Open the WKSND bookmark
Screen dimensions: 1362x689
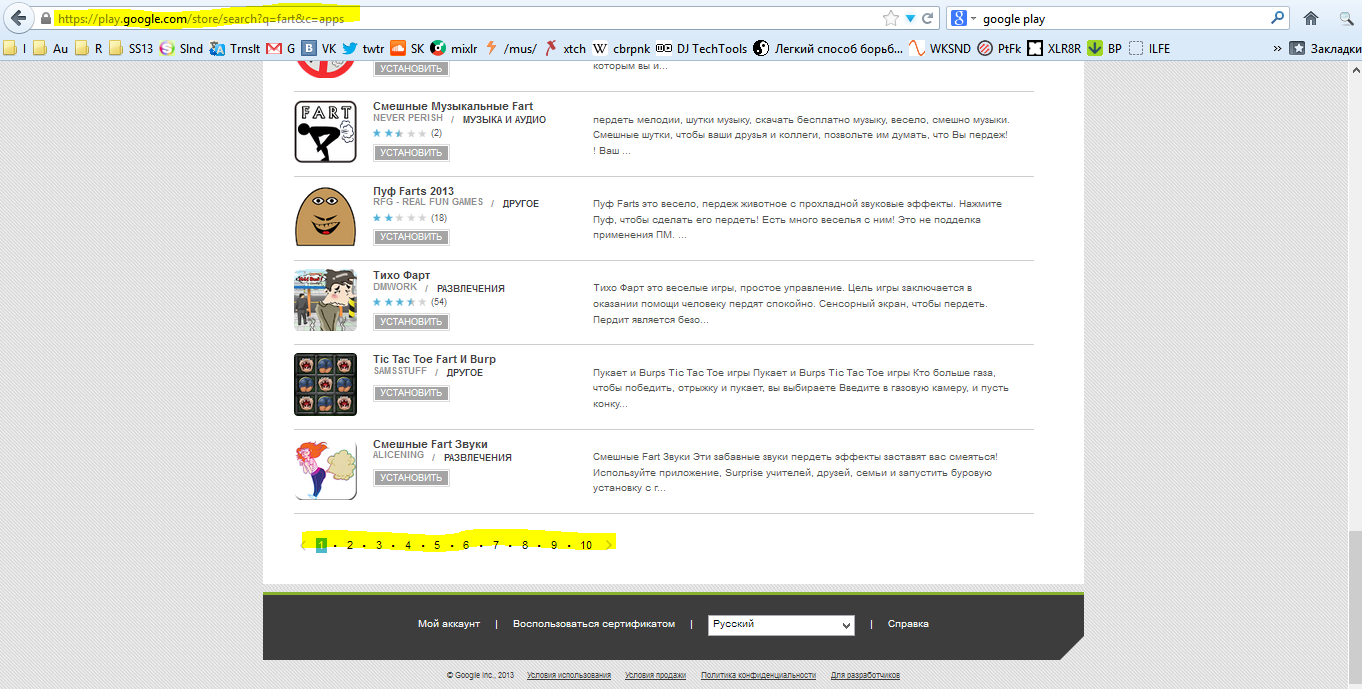tap(939, 48)
